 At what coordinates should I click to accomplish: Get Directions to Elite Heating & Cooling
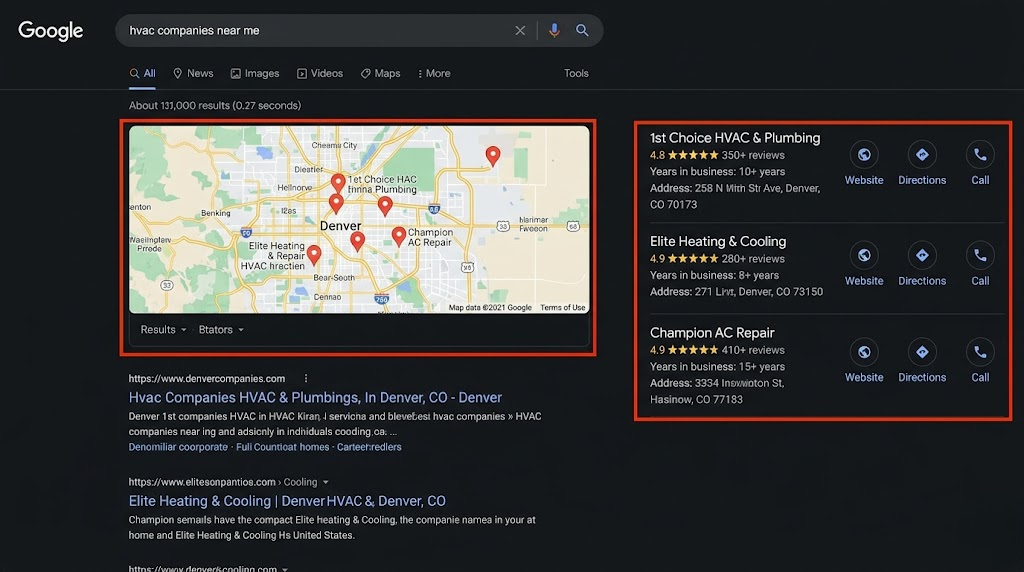pos(921,265)
